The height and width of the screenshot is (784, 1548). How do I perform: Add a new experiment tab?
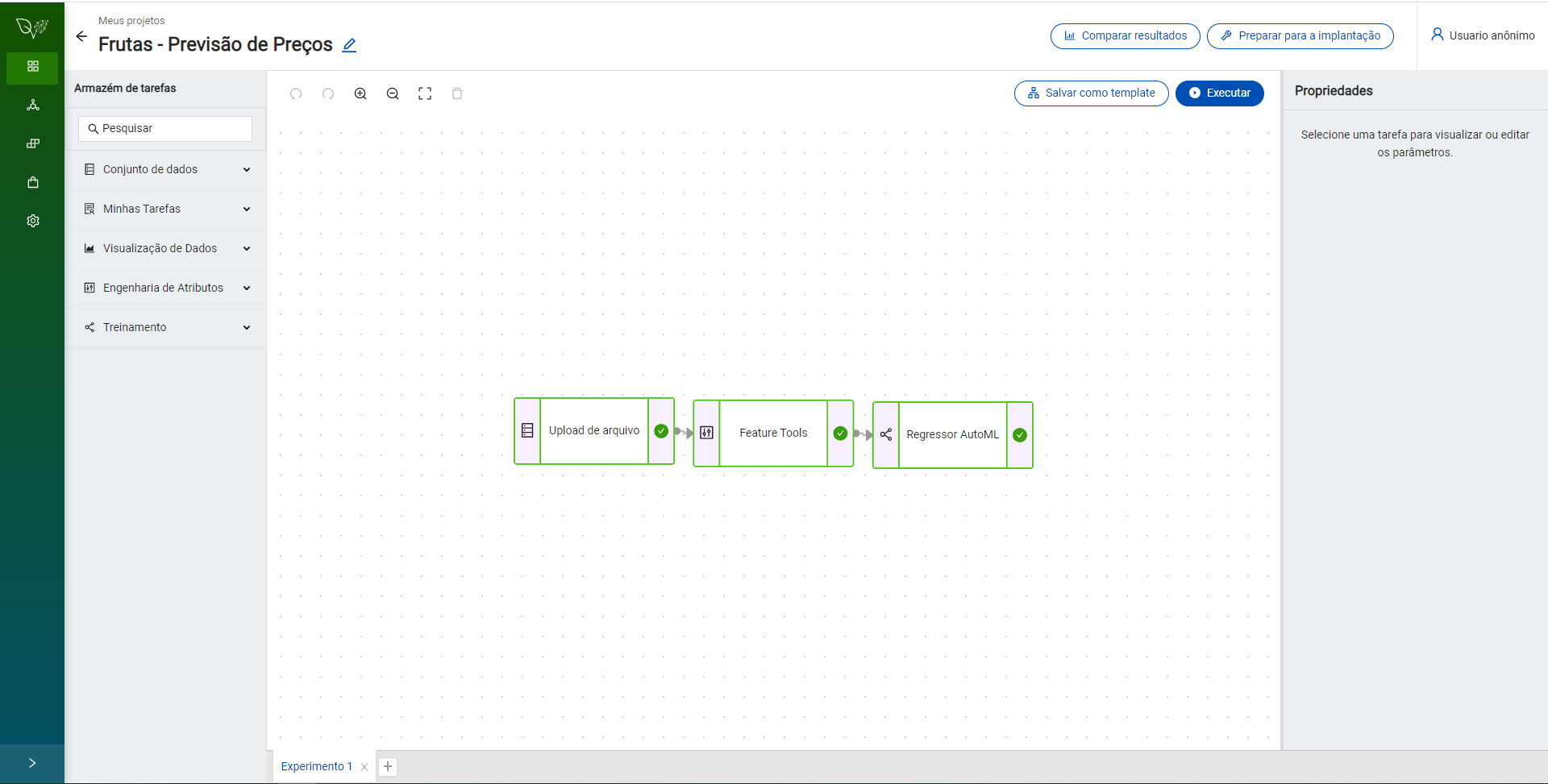388,767
